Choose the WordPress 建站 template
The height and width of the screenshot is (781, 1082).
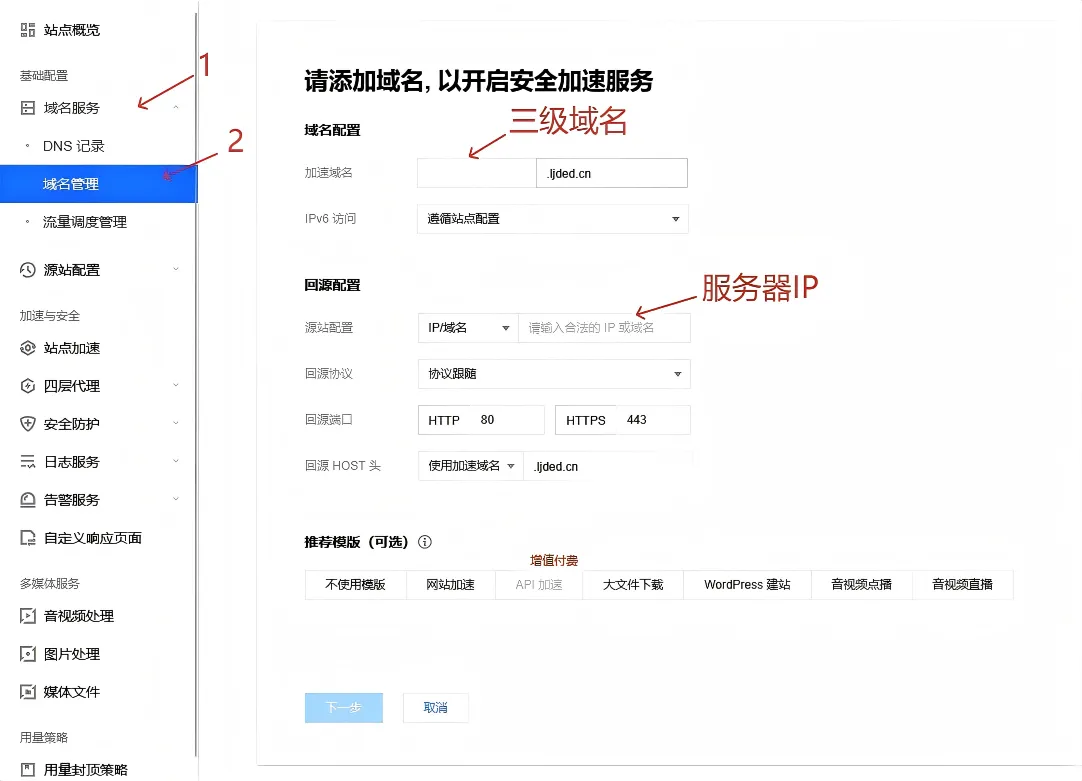tap(747, 585)
